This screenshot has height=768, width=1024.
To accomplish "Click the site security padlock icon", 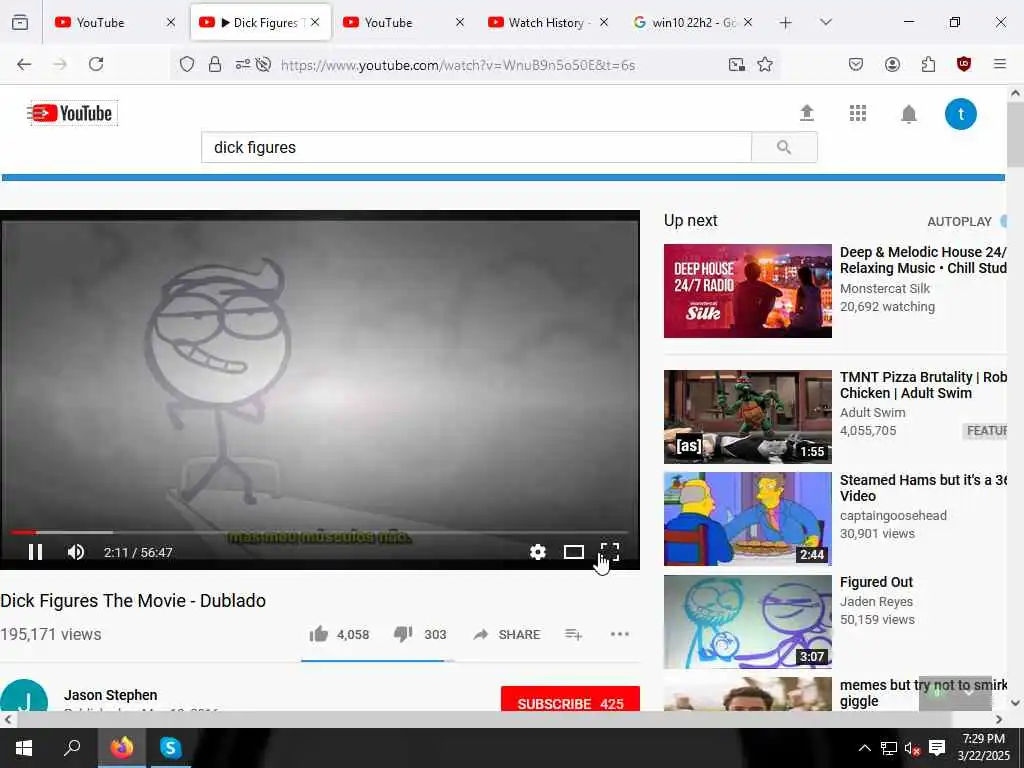I will 214,65.
